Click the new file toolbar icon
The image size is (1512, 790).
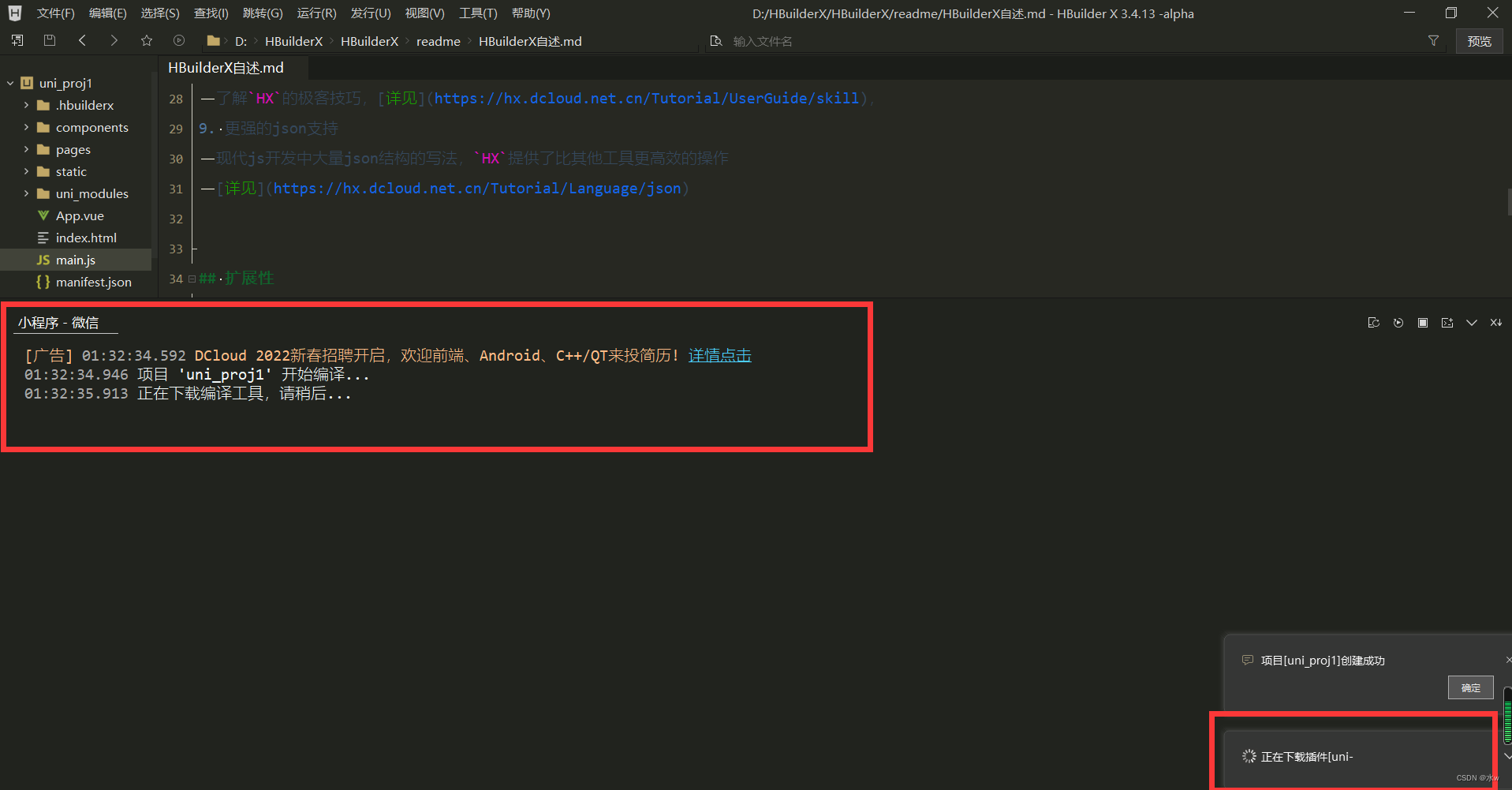[17, 40]
